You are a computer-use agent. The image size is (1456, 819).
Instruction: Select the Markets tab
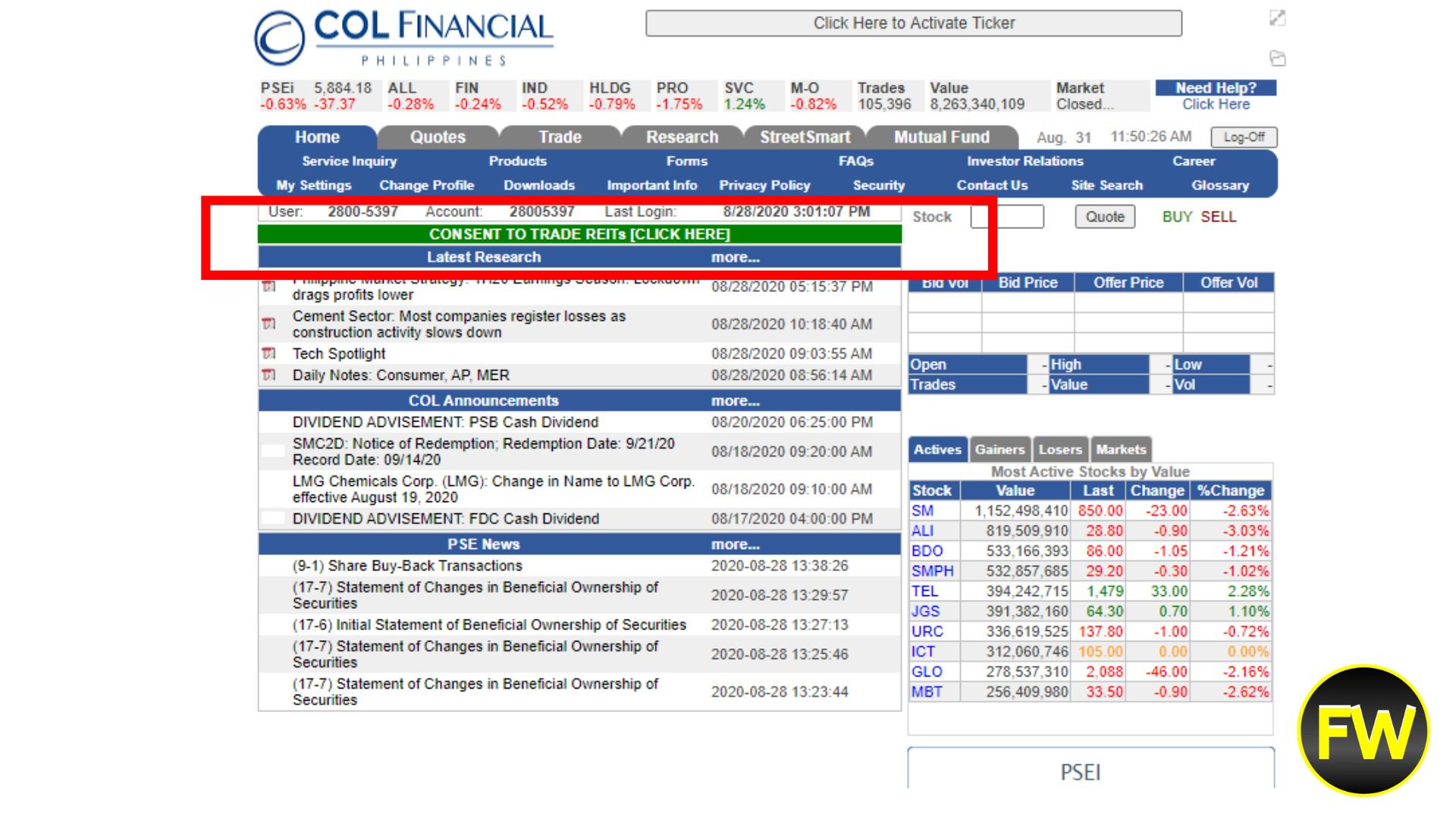1121,450
